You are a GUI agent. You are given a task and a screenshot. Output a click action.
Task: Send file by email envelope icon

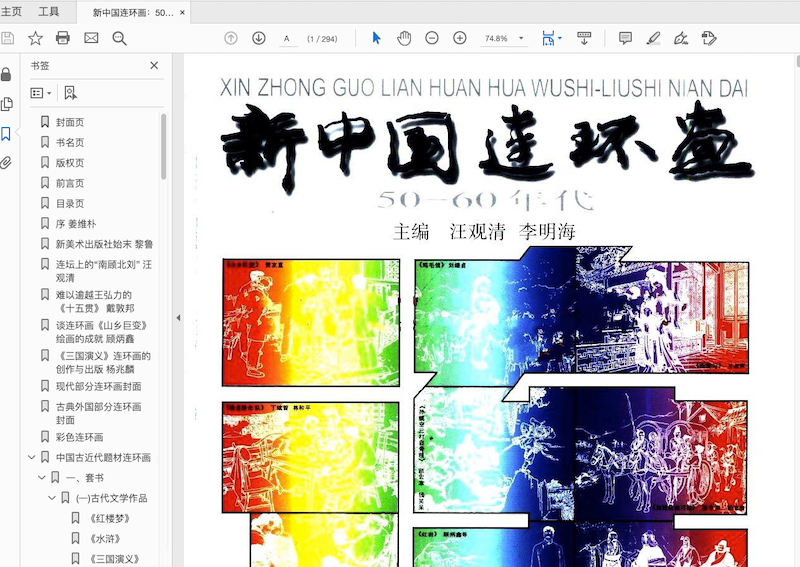point(91,38)
